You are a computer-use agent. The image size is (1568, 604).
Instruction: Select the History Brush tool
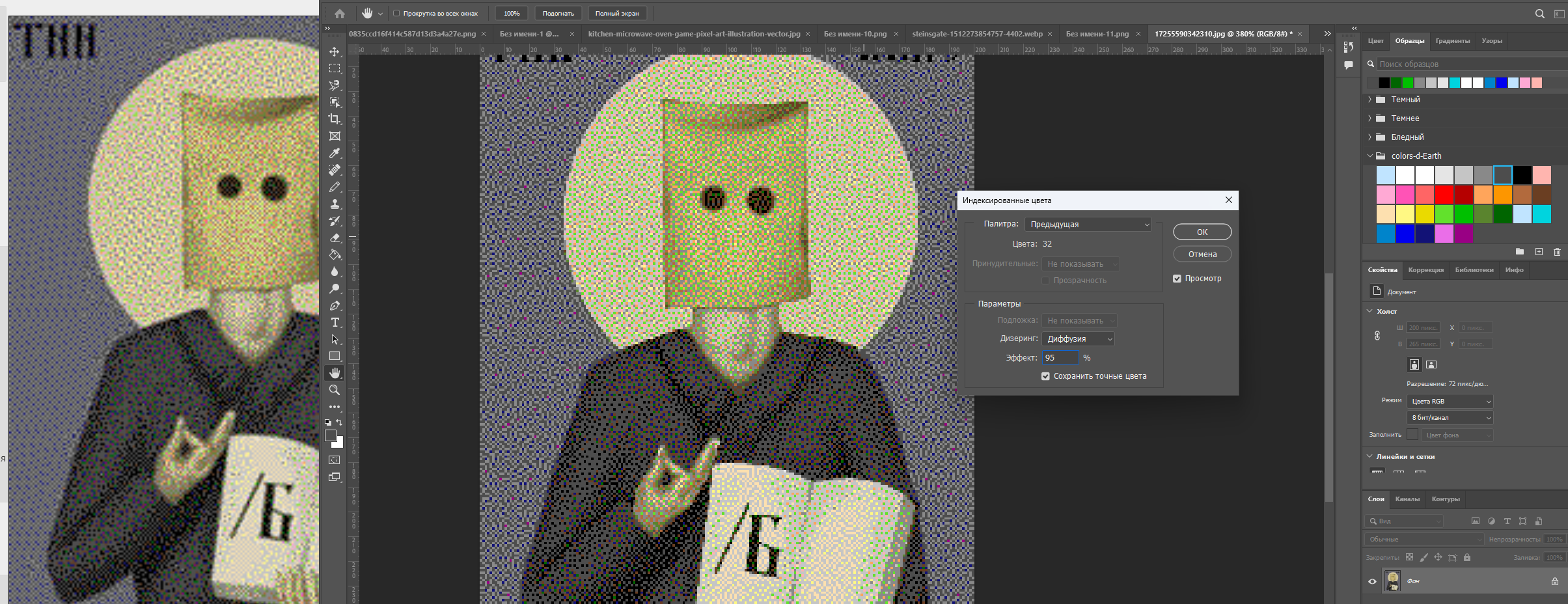pyautogui.click(x=335, y=221)
